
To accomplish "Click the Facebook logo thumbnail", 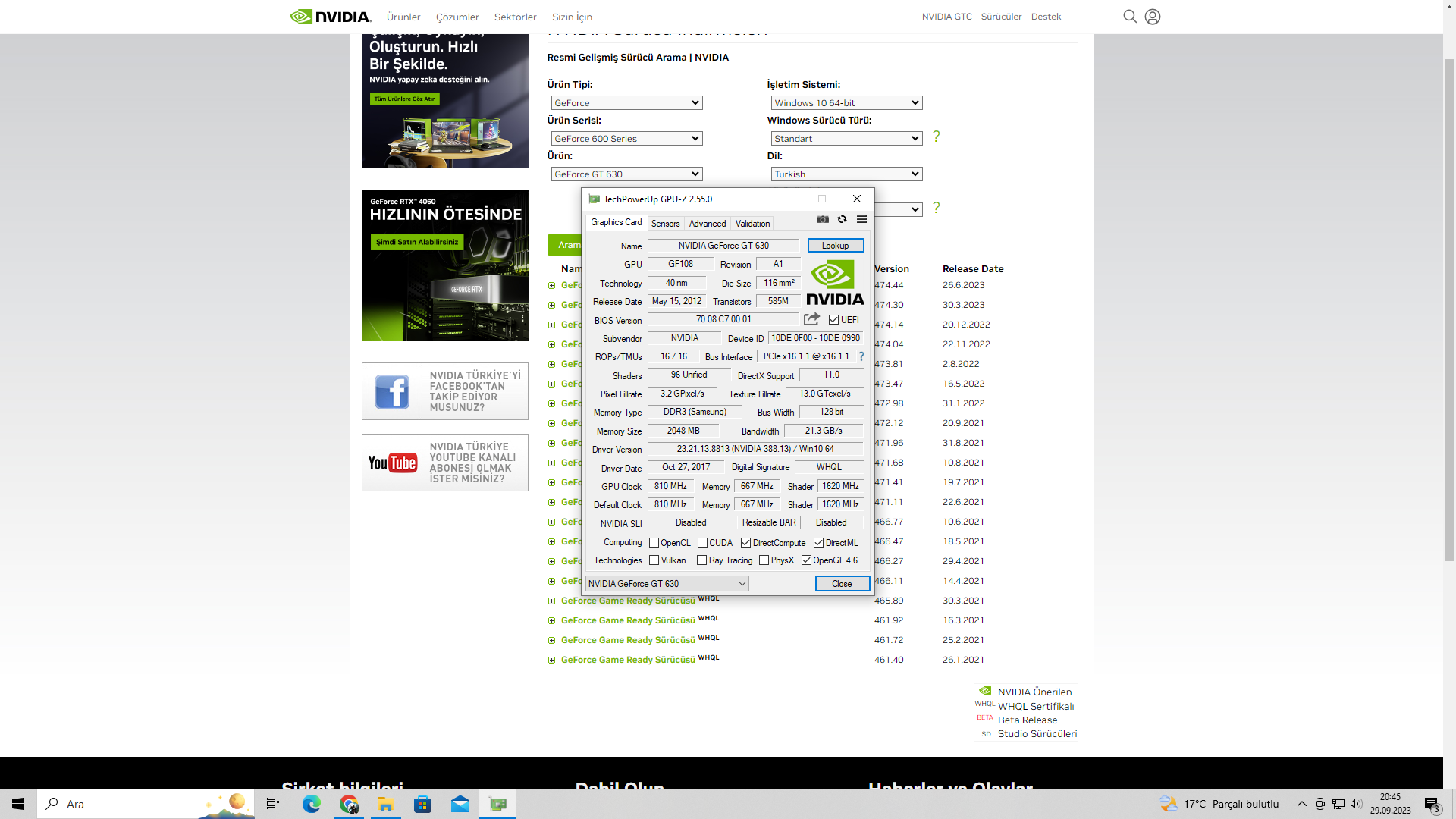I will [392, 391].
